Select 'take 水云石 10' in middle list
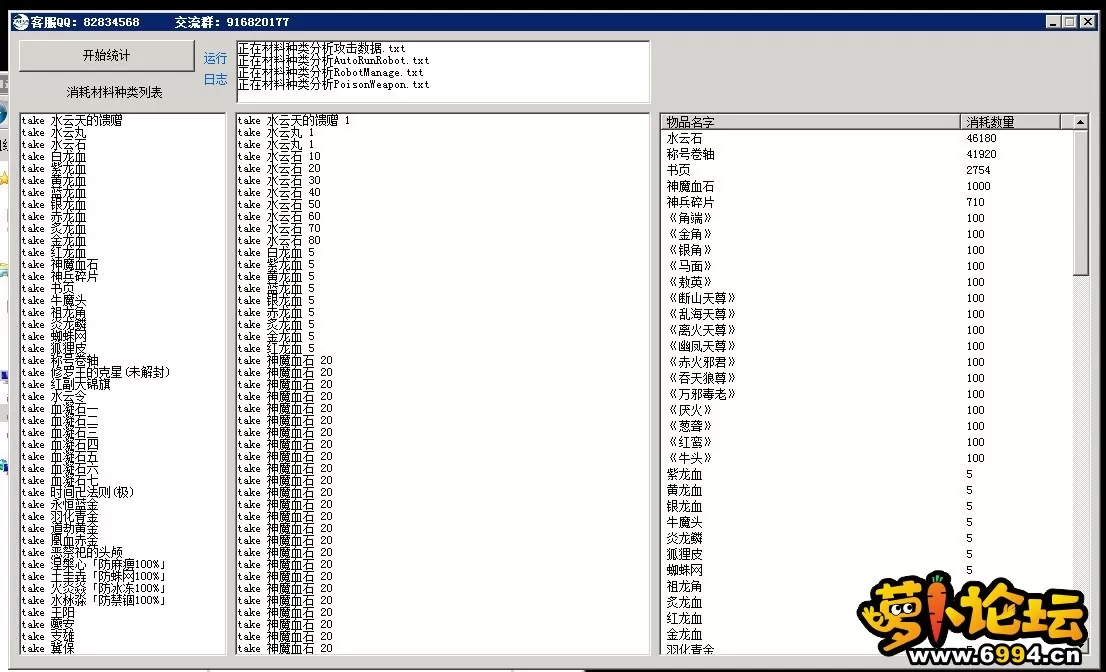1106x672 pixels. coord(279,157)
